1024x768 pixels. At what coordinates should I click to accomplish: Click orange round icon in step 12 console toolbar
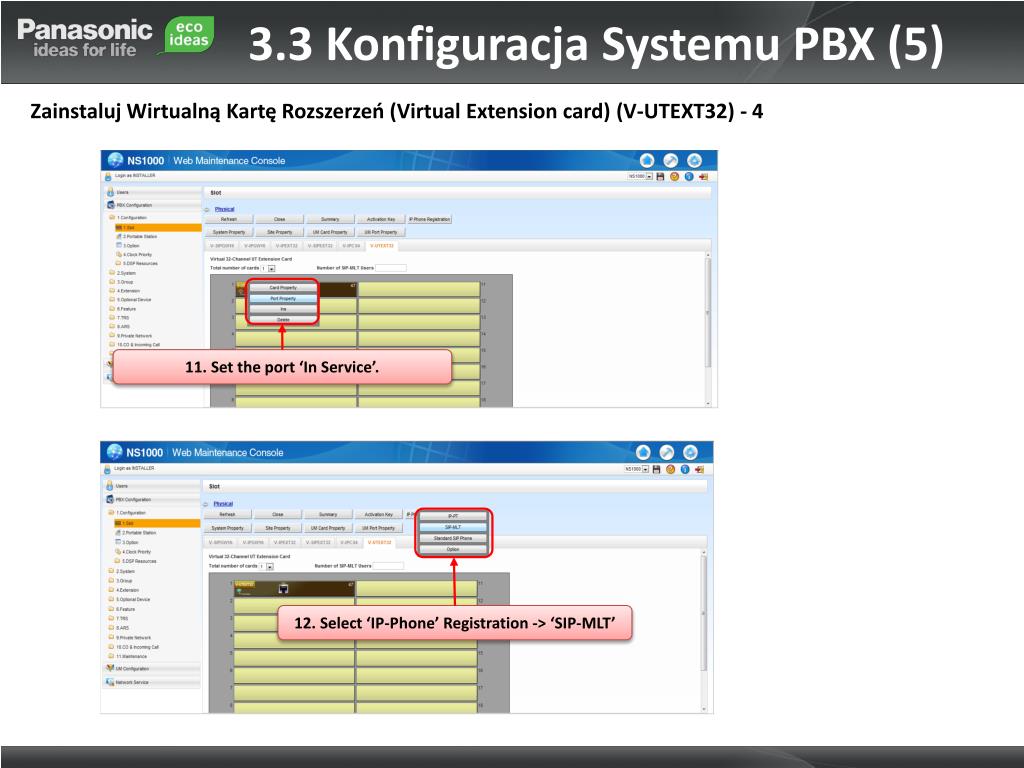pyautogui.click(x=671, y=470)
